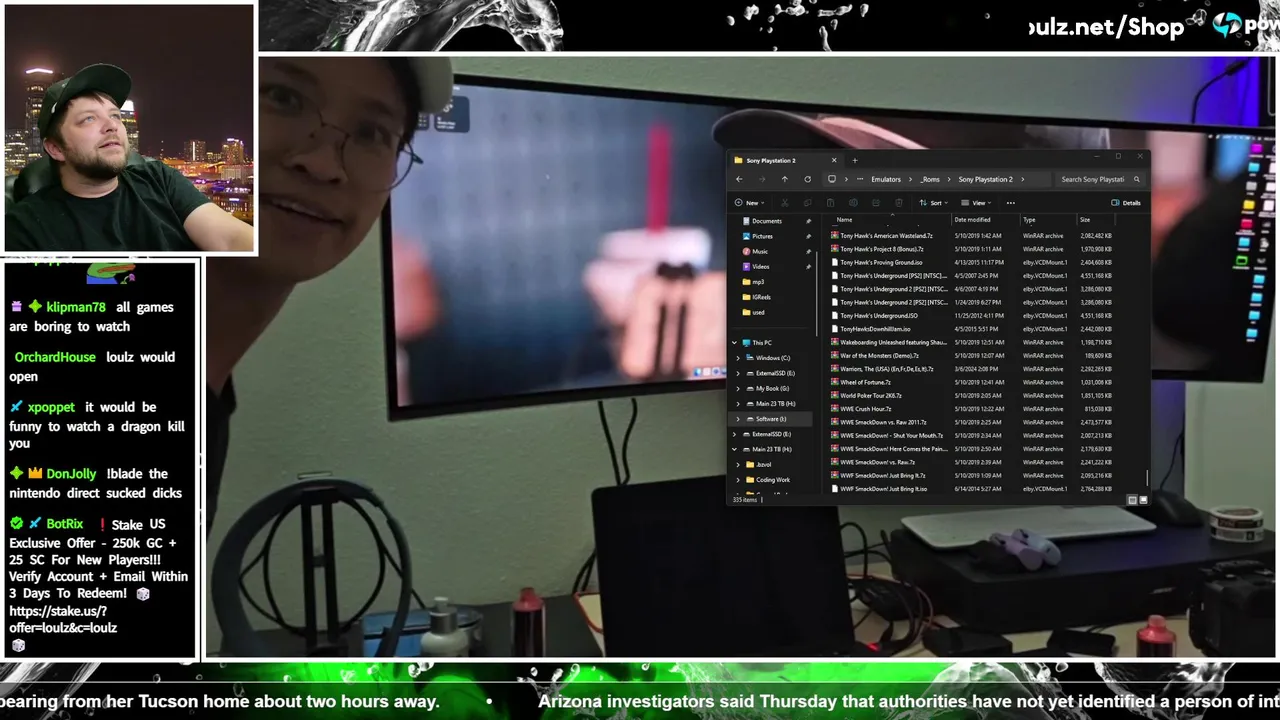The width and height of the screenshot is (1280, 720).
Task: Click the Cut scissors icon in toolbar
Action: [x=785, y=203]
